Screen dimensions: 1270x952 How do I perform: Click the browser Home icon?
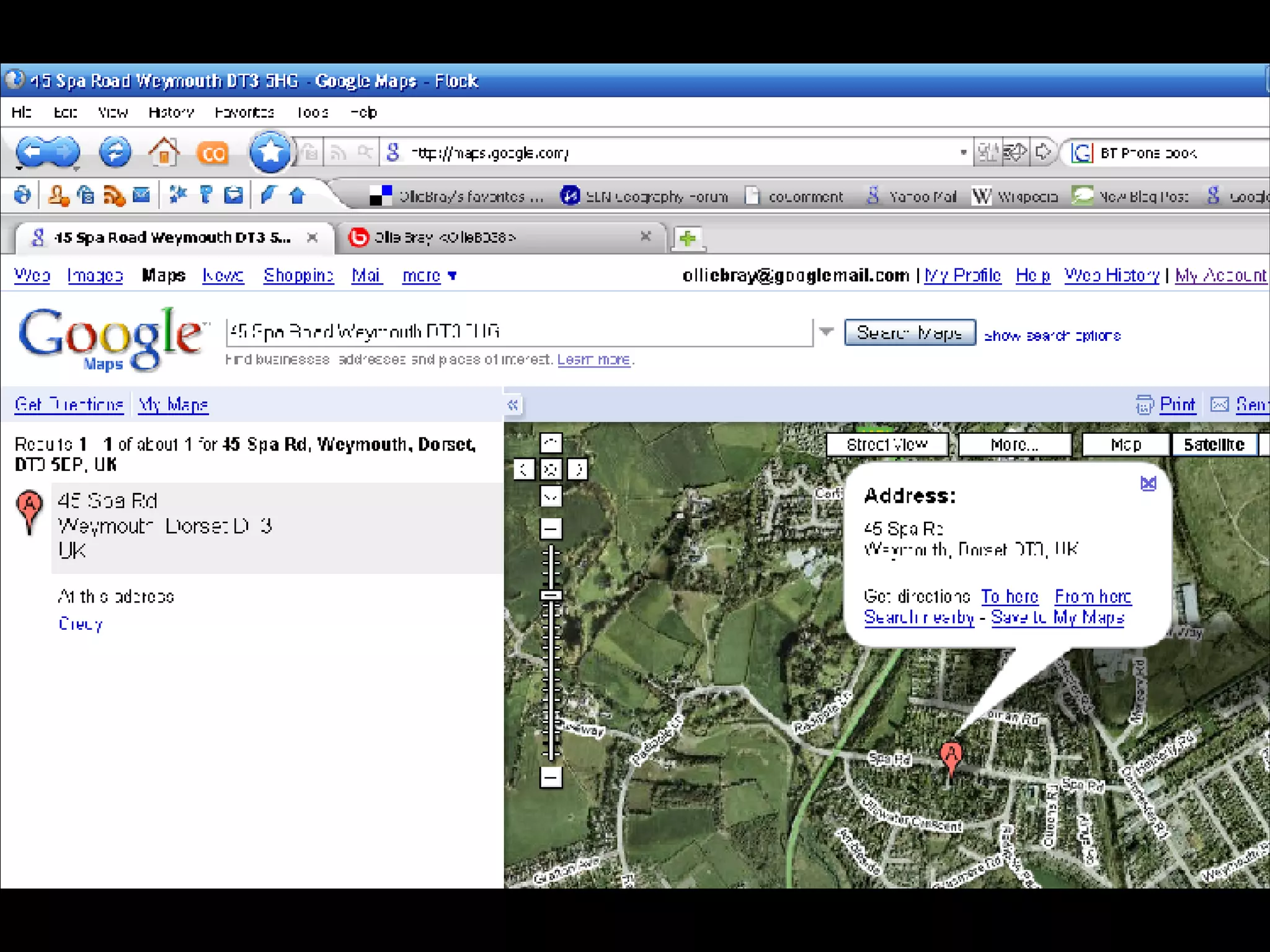point(163,152)
